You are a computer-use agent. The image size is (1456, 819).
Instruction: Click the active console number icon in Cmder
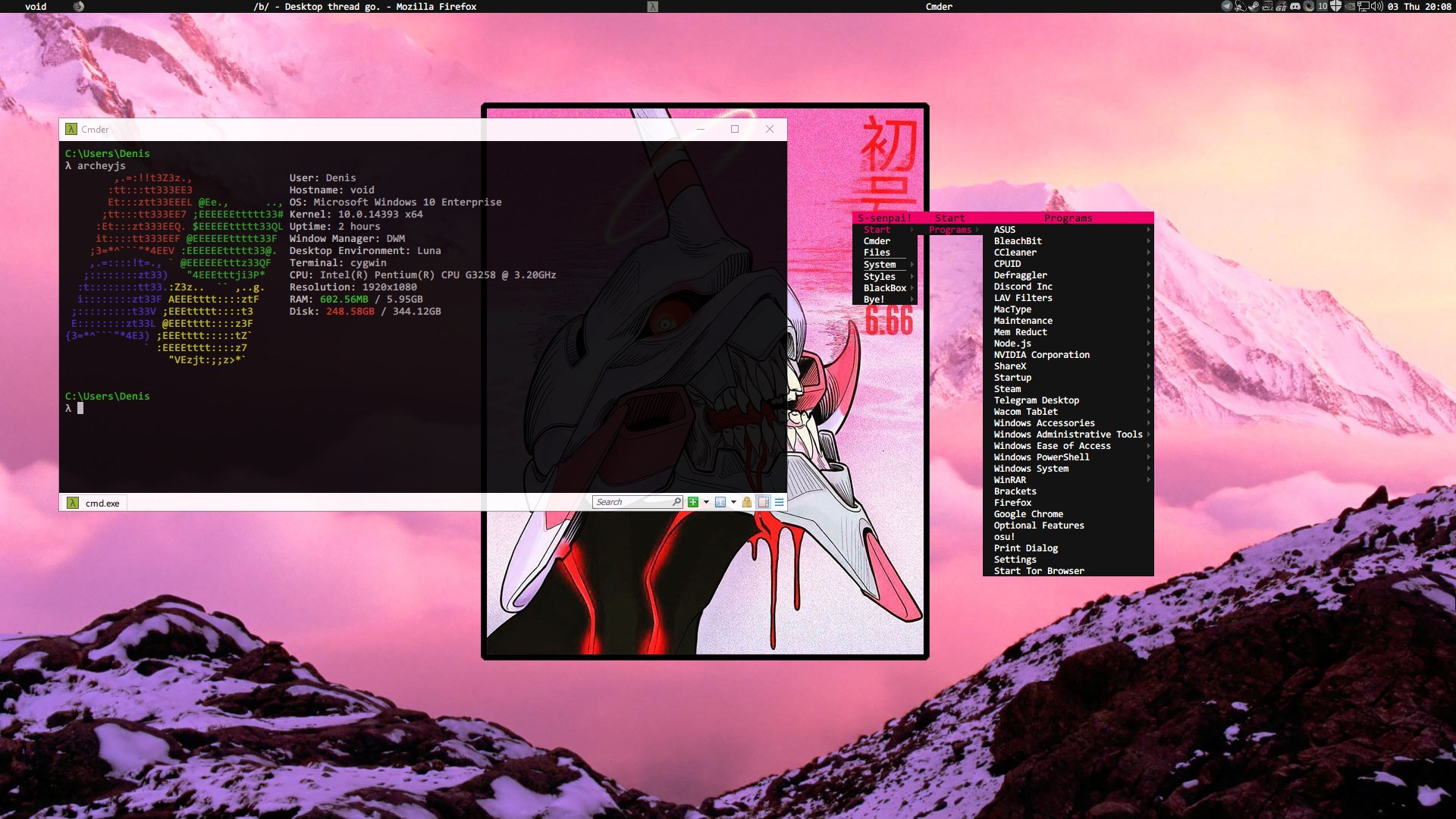720,502
